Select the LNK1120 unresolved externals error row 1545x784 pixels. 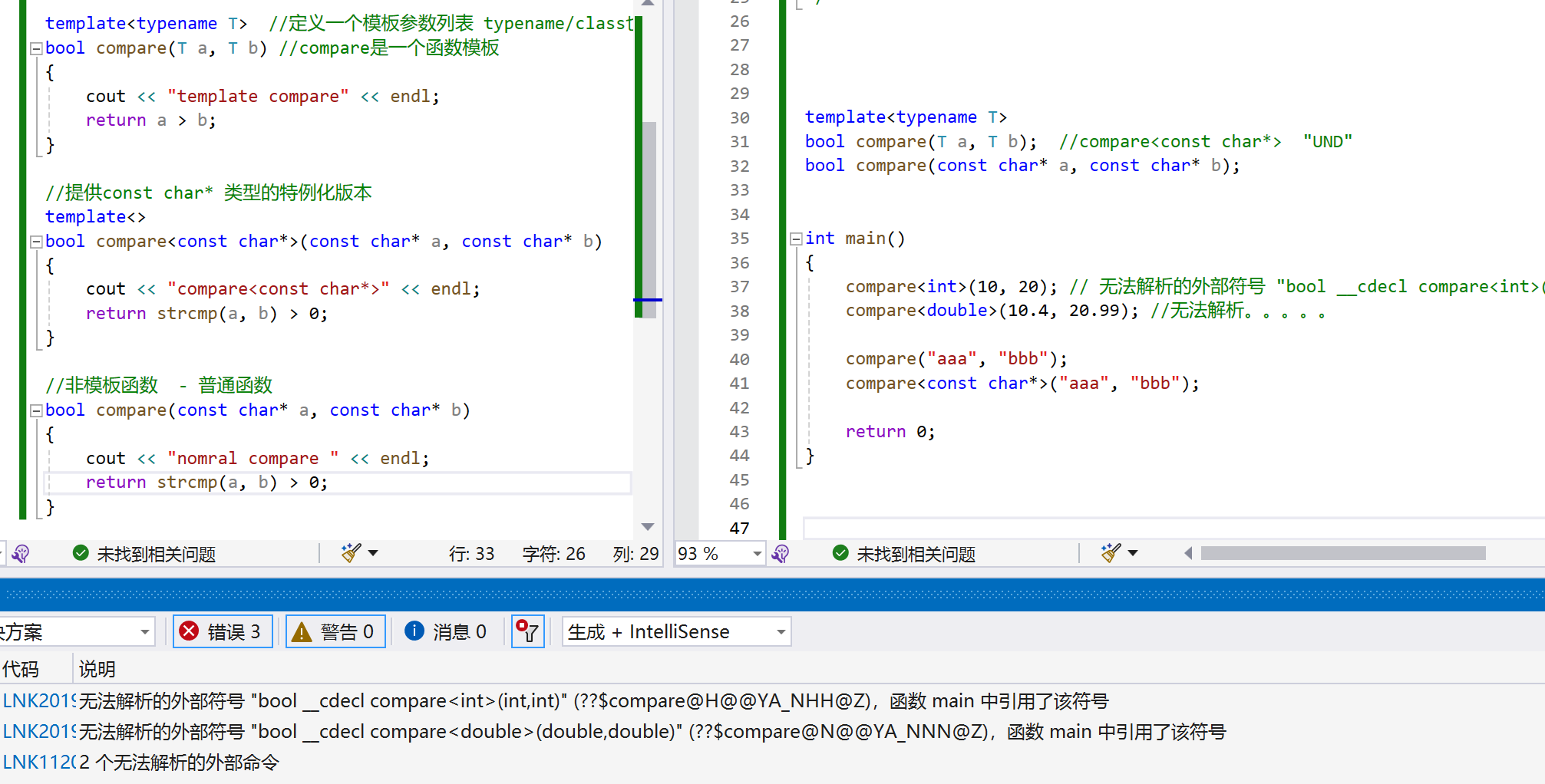772,763
